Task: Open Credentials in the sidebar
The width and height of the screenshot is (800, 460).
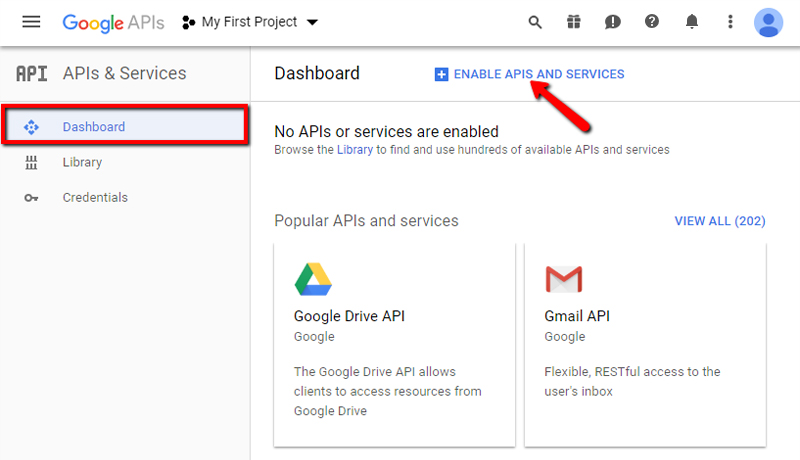Action: point(126,197)
